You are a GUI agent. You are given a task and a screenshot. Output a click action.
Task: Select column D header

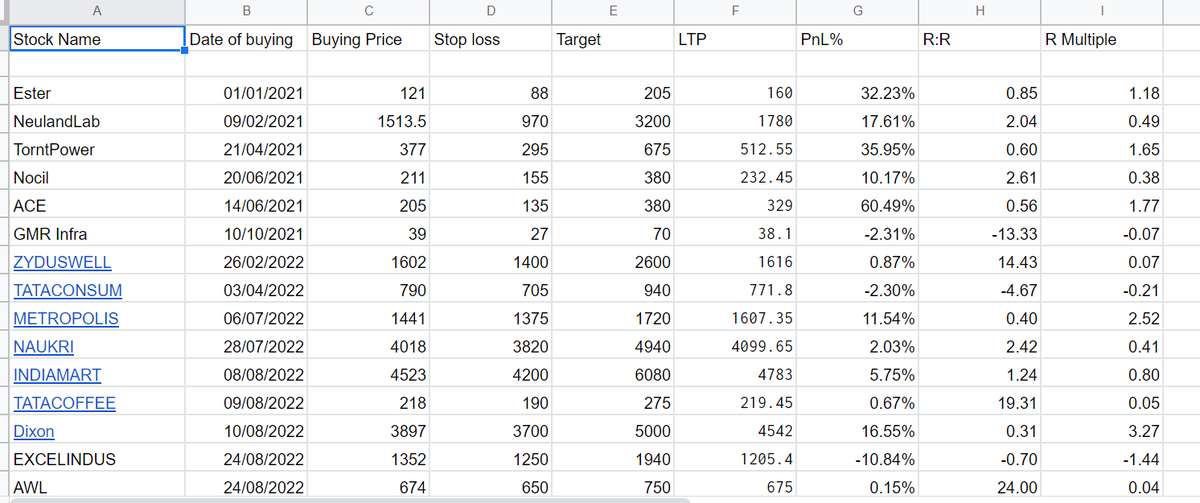click(490, 12)
